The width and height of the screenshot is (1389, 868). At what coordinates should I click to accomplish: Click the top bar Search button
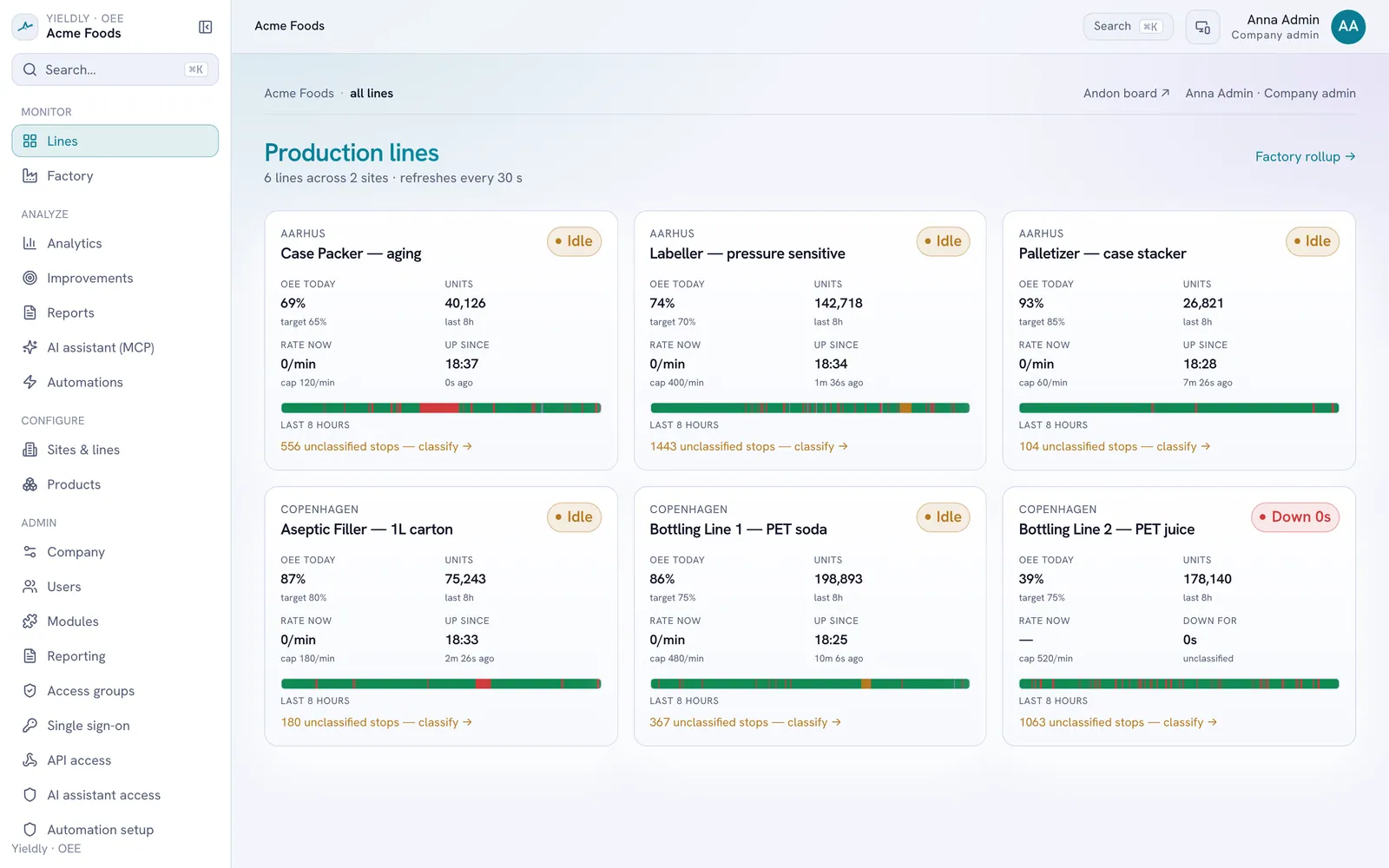(1128, 26)
